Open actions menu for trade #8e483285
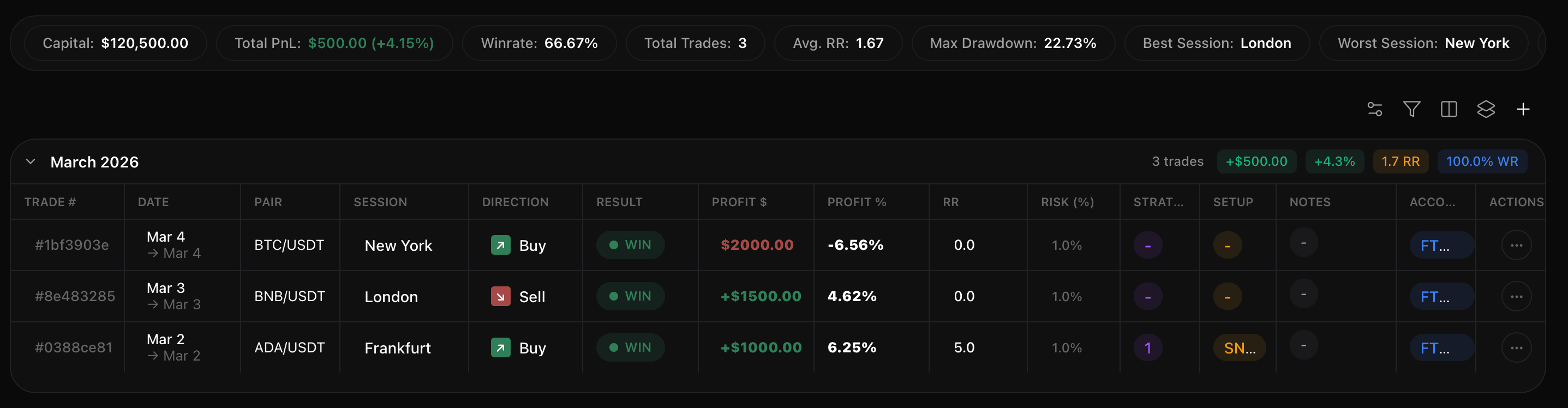Viewport: 1568px width, 408px height. [x=1516, y=297]
